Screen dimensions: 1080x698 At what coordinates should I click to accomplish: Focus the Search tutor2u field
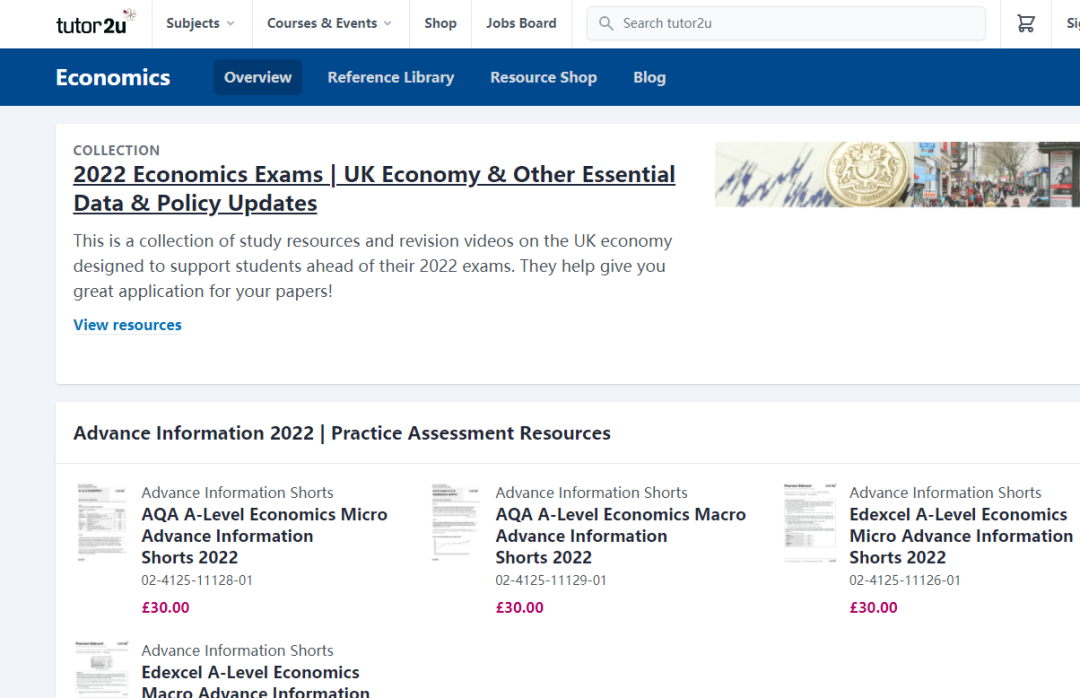pyautogui.click(x=786, y=23)
